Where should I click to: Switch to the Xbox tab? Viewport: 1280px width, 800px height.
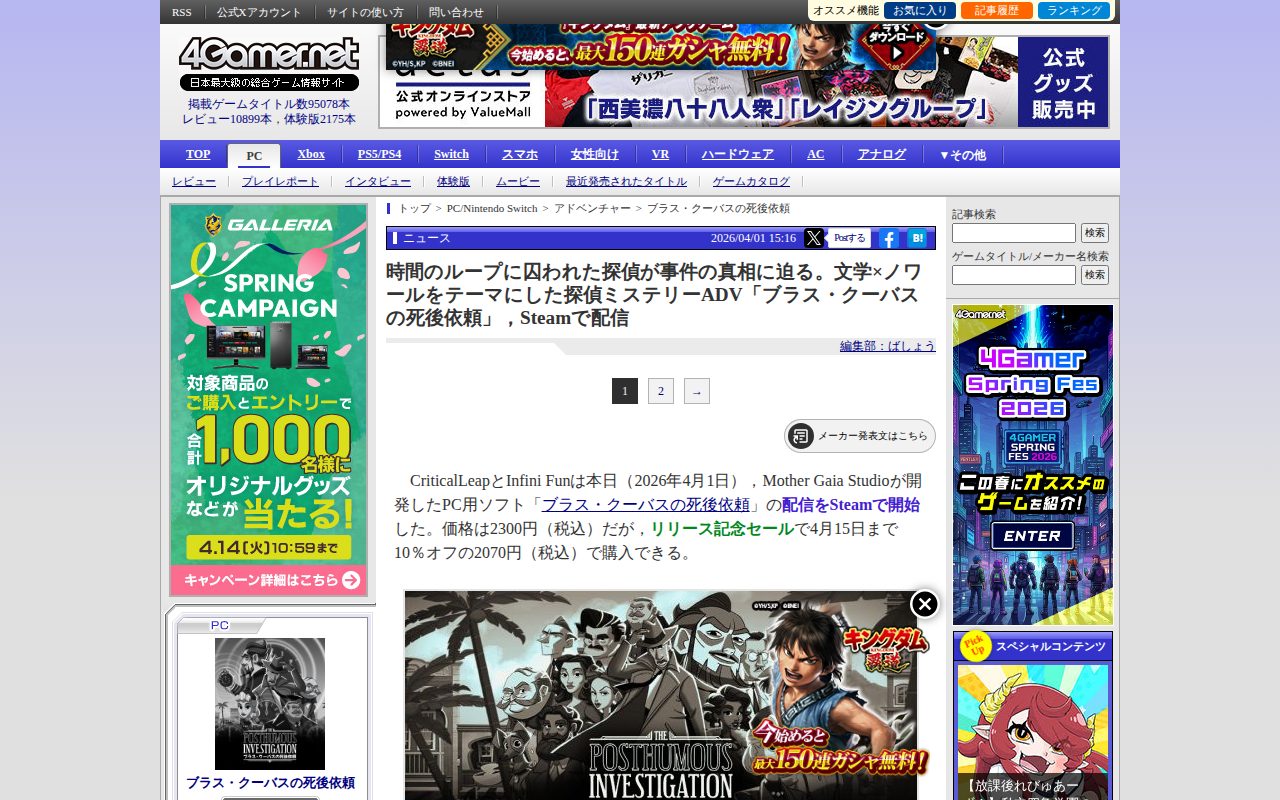click(311, 154)
